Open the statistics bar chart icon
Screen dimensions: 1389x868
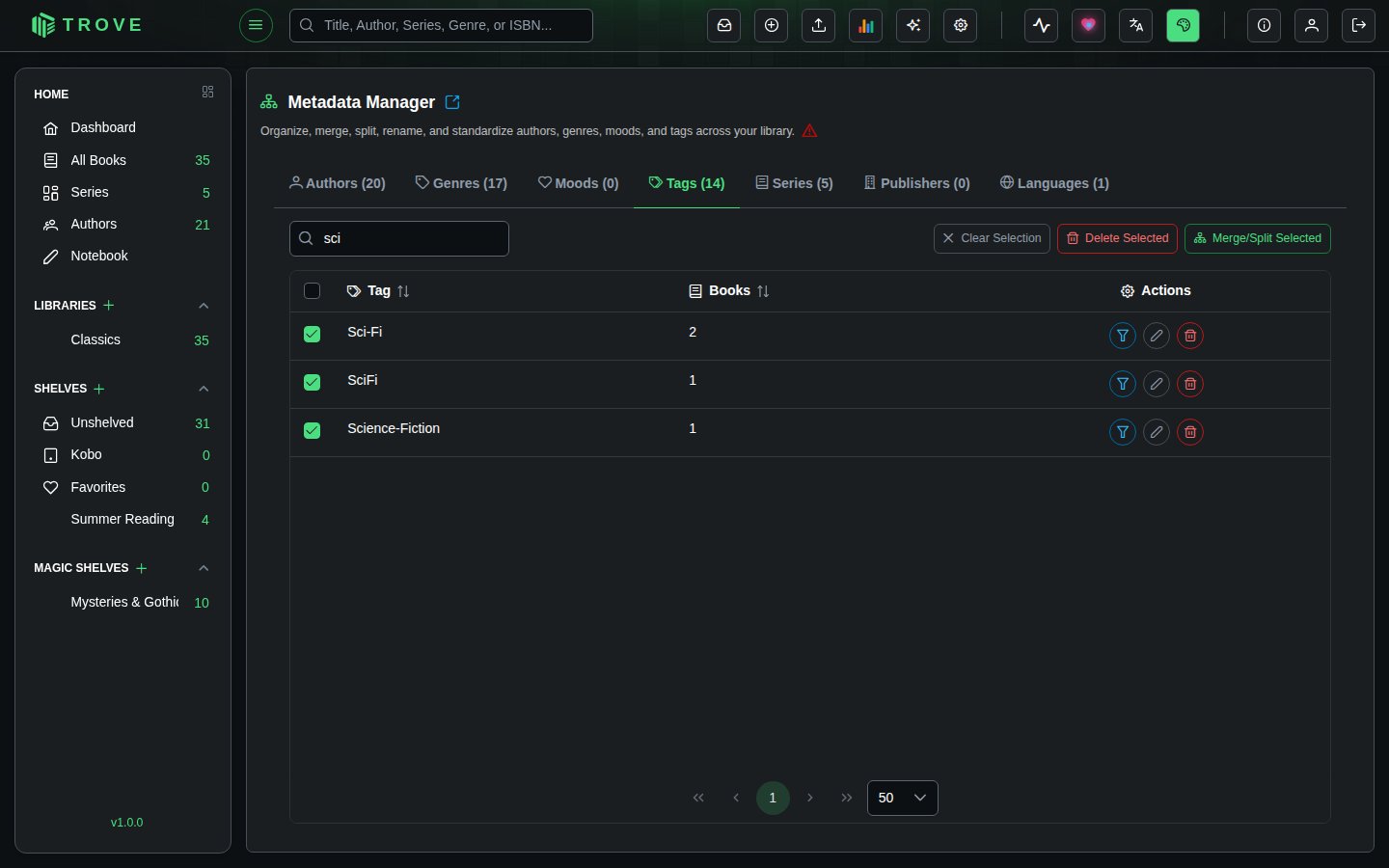pyautogui.click(x=866, y=25)
